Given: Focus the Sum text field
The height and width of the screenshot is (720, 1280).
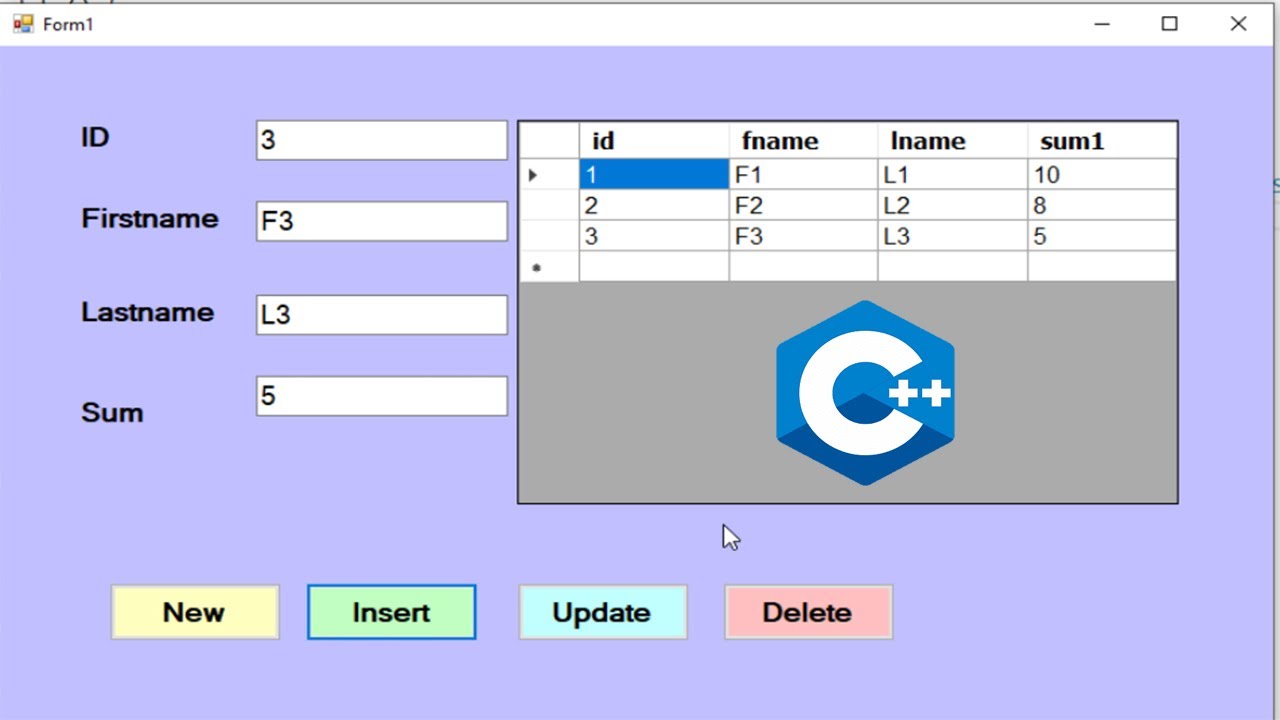Looking at the screenshot, I should tap(382, 396).
